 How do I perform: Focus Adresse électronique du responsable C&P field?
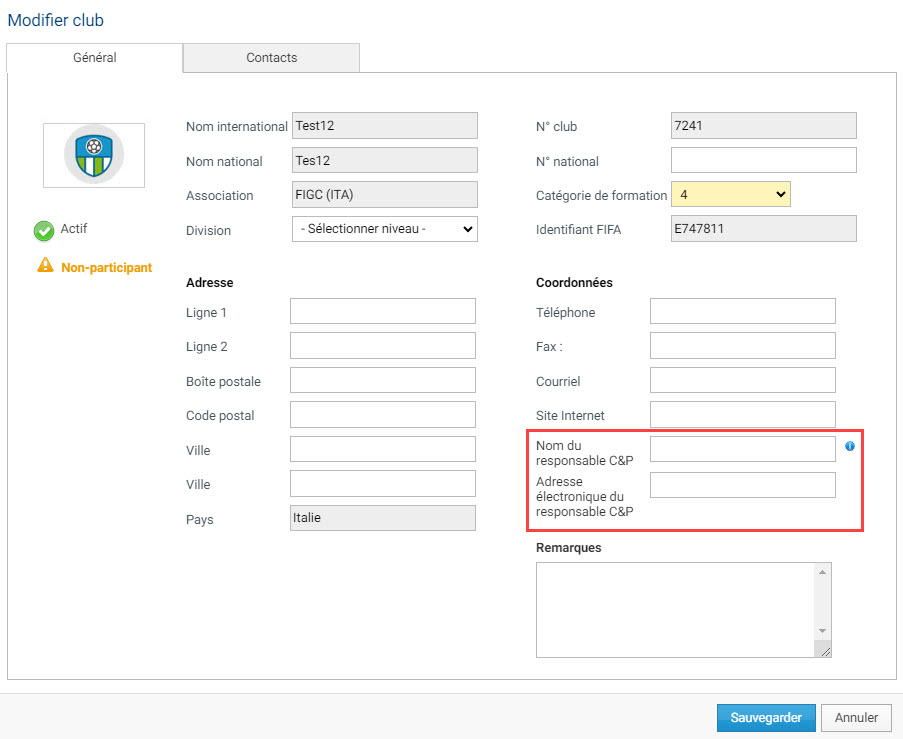point(743,485)
